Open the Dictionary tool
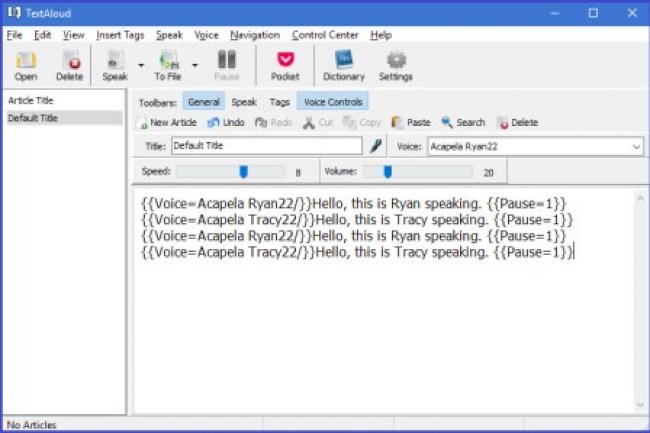This screenshot has height=433, width=650. tap(343, 64)
